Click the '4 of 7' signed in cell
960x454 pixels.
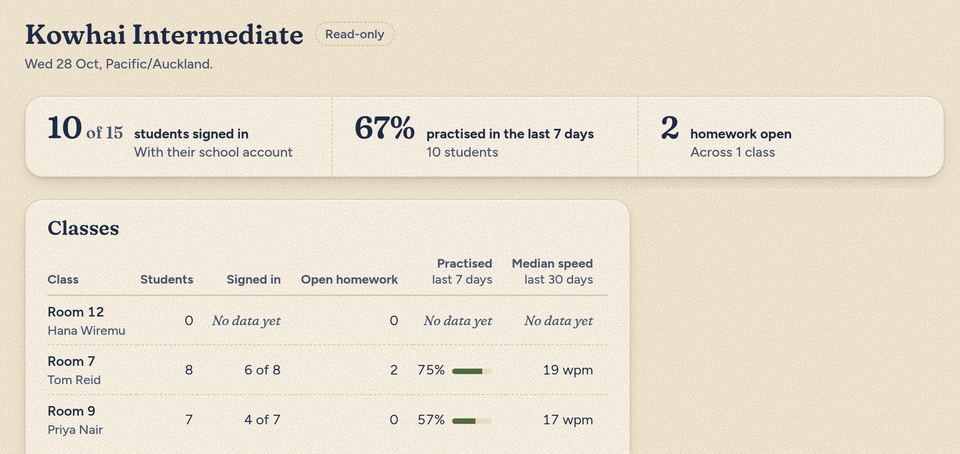pyautogui.click(x=263, y=420)
